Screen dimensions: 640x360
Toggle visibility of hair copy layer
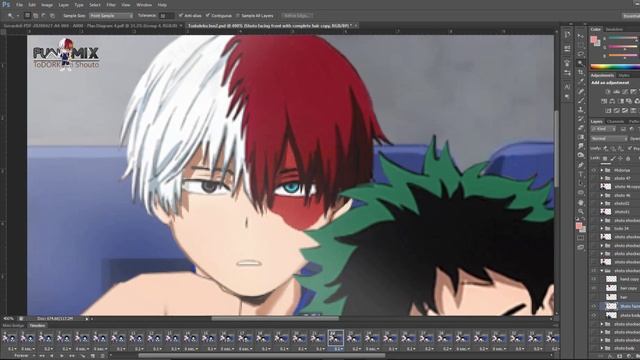coord(594,288)
